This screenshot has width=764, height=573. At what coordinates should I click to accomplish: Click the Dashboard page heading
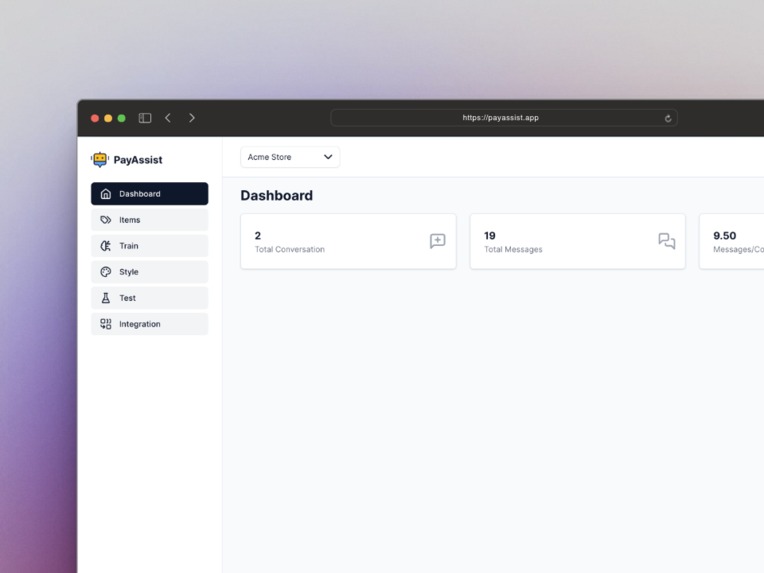tap(277, 195)
